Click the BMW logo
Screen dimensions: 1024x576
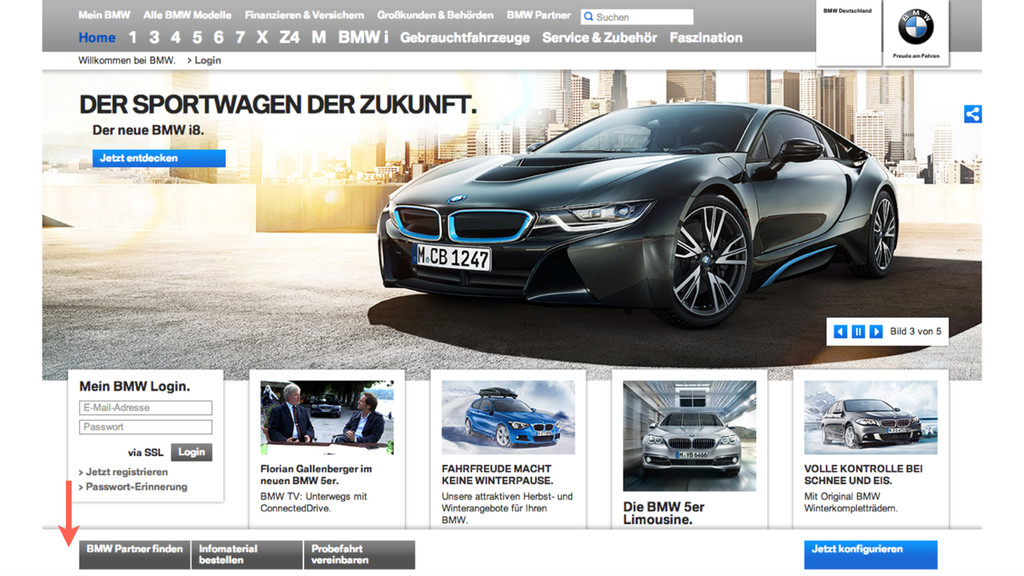pos(916,27)
